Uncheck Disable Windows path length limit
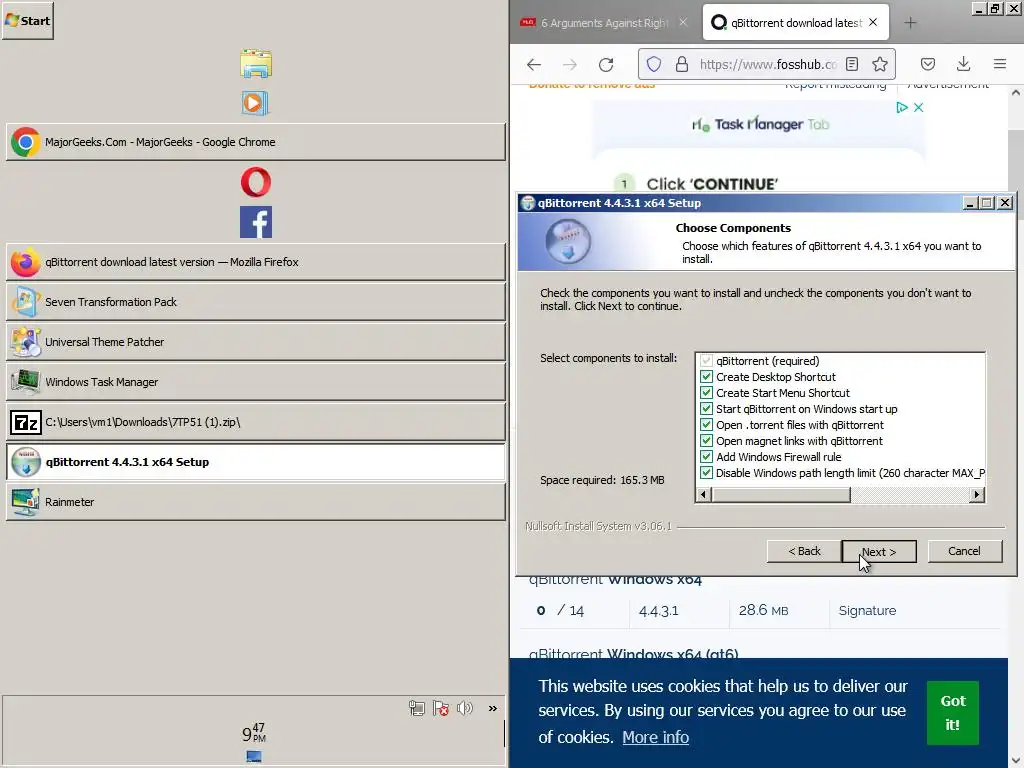The height and width of the screenshot is (768, 1024). pos(706,473)
